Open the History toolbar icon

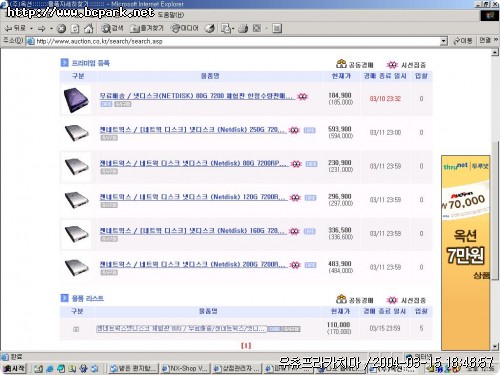(x=210, y=29)
